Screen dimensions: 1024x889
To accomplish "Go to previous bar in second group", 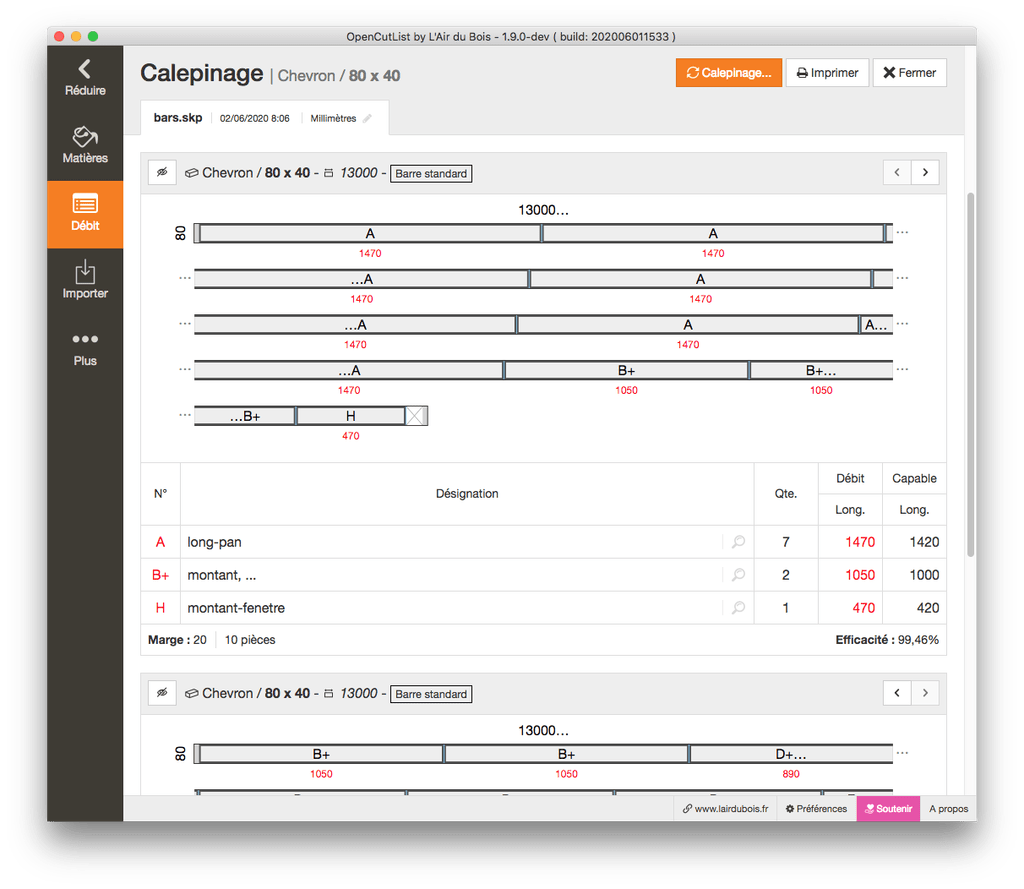I will click(x=897, y=693).
